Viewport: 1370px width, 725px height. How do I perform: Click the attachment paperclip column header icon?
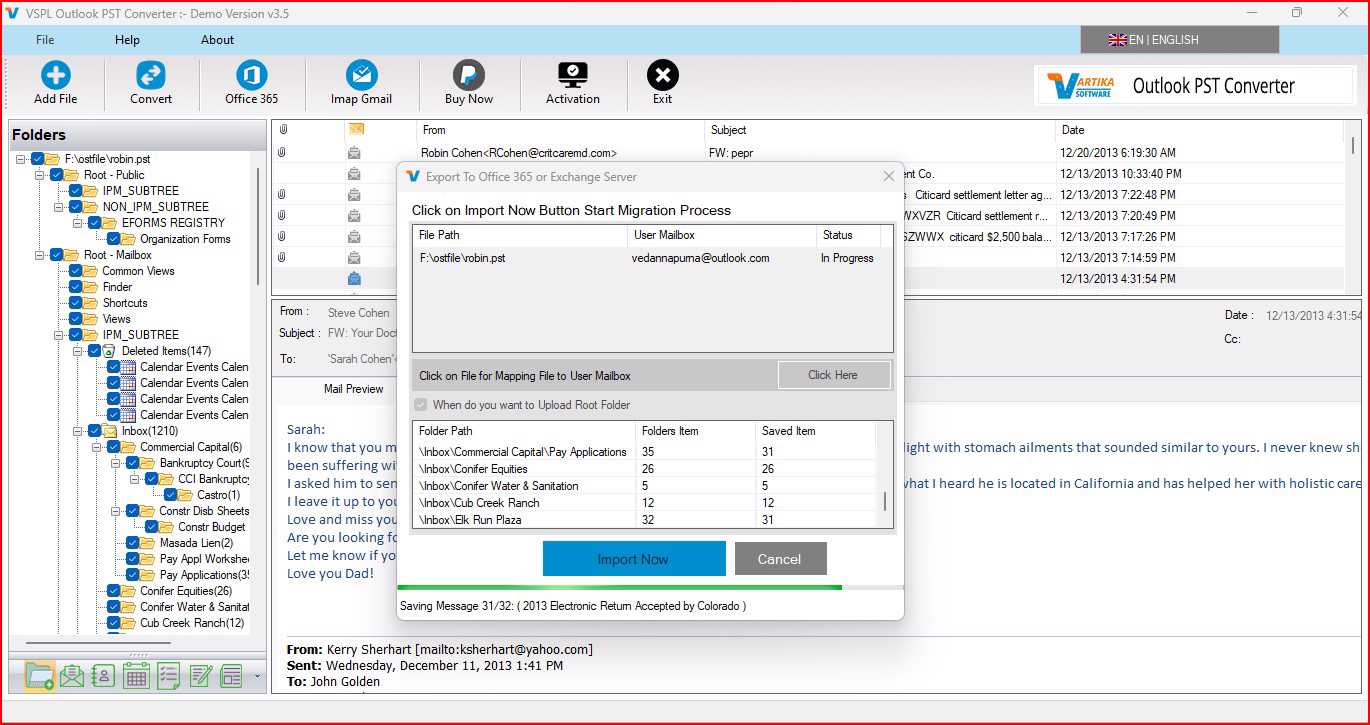(x=283, y=130)
